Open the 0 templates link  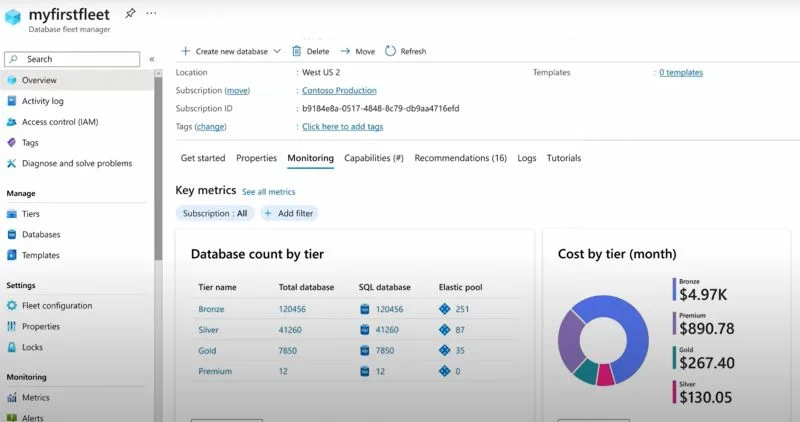click(681, 72)
